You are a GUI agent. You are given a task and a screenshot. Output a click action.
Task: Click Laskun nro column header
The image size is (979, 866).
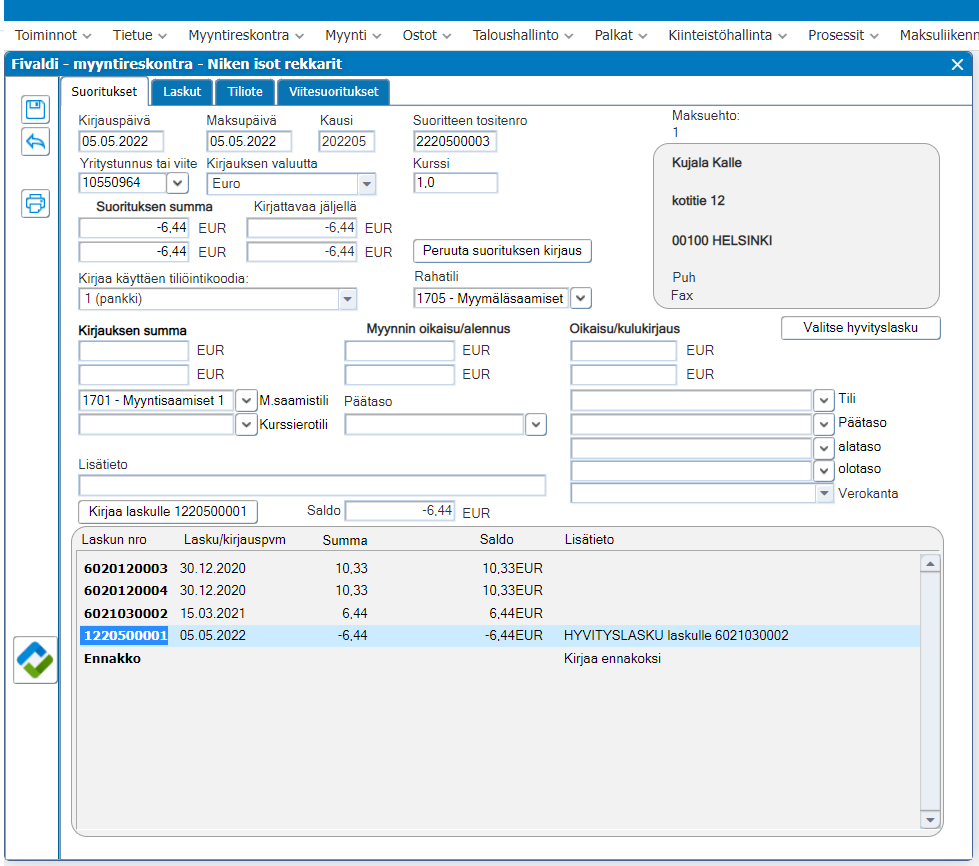pyautogui.click(x=114, y=540)
